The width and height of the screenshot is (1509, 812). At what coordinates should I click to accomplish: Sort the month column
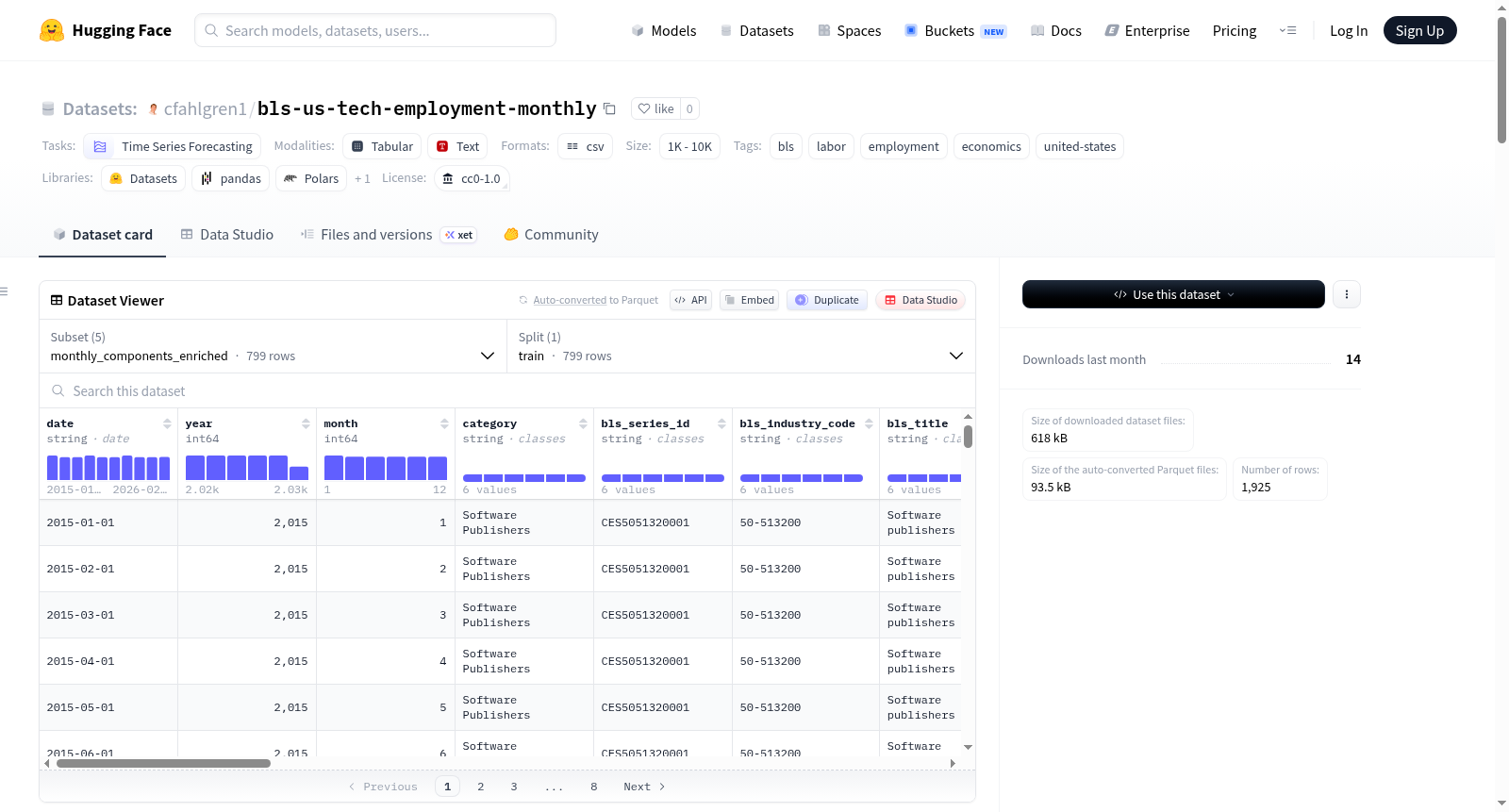(x=444, y=423)
